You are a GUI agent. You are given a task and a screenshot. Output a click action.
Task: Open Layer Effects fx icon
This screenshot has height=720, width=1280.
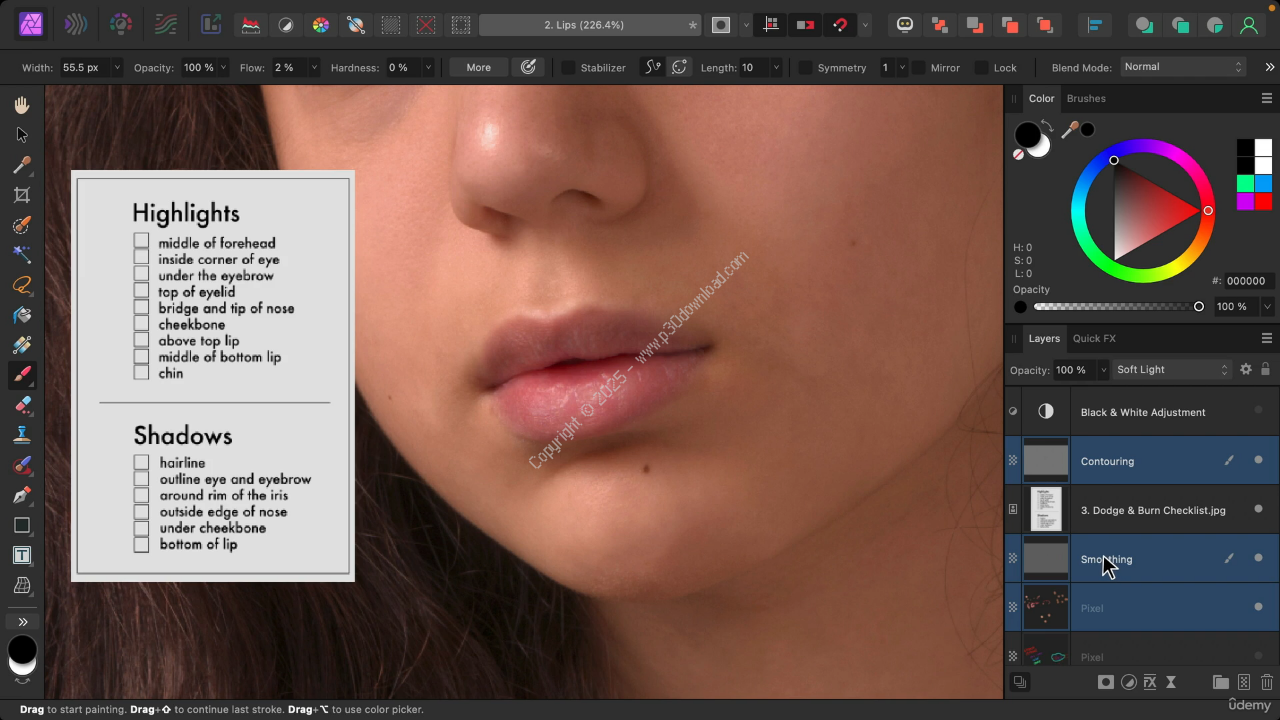click(x=1150, y=682)
